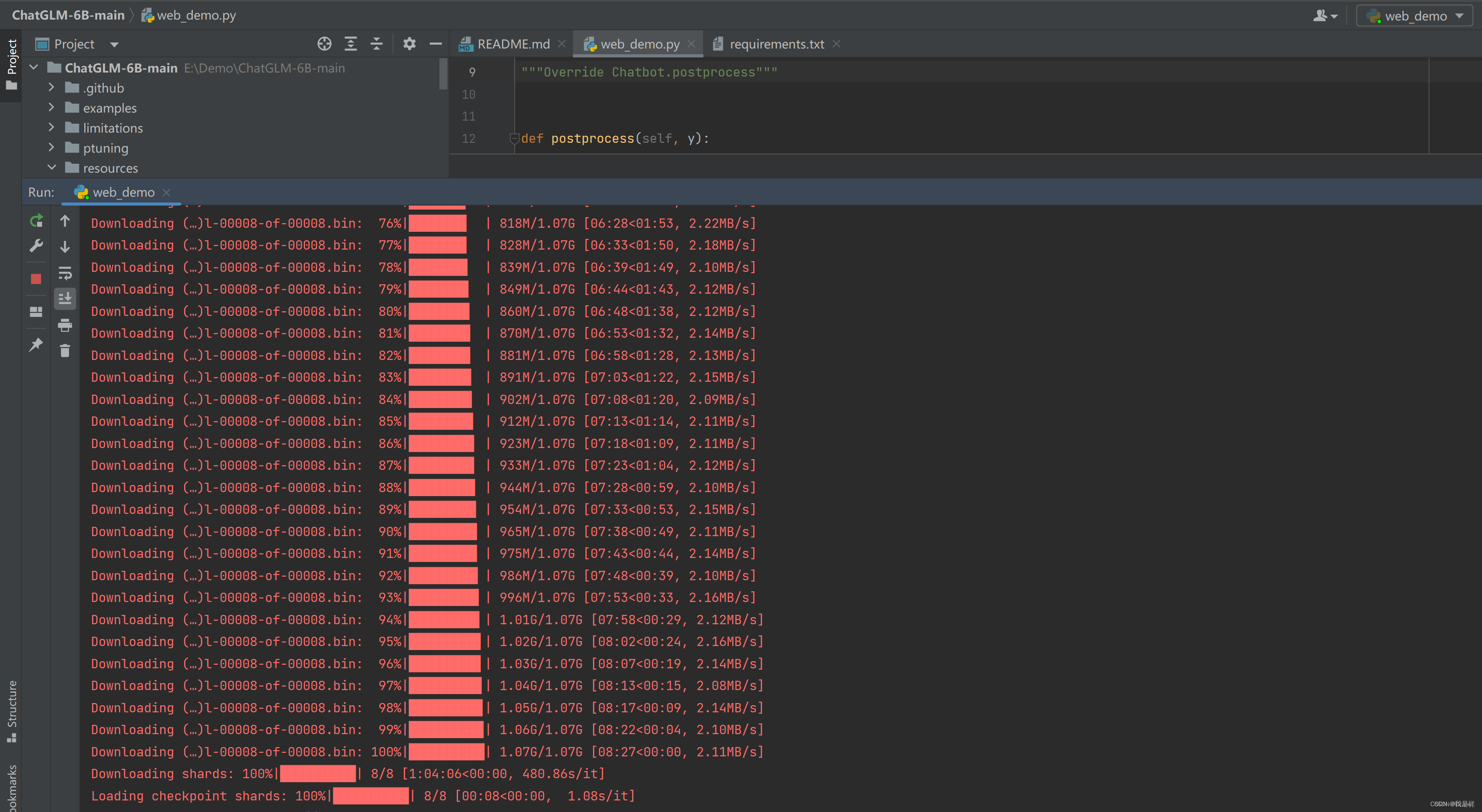The height and width of the screenshot is (812, 1482).
Task: Toggle Scroll to End in console
Action: point(65,299)
